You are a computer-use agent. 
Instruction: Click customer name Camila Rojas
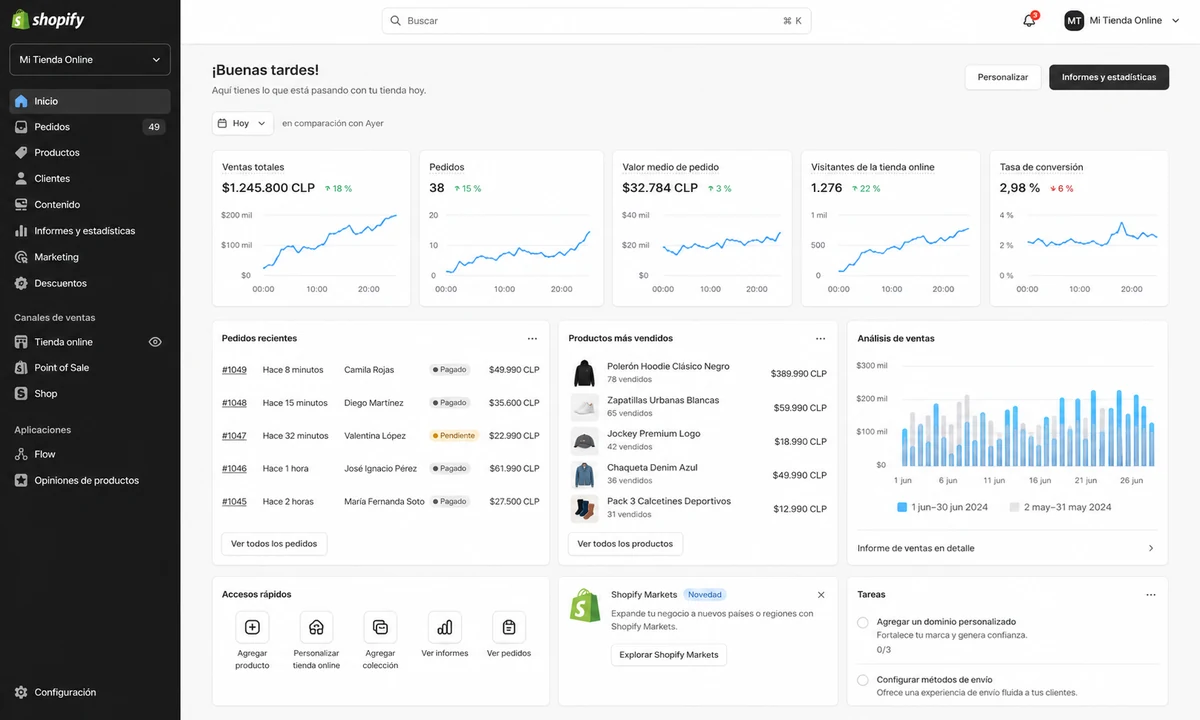369,370
